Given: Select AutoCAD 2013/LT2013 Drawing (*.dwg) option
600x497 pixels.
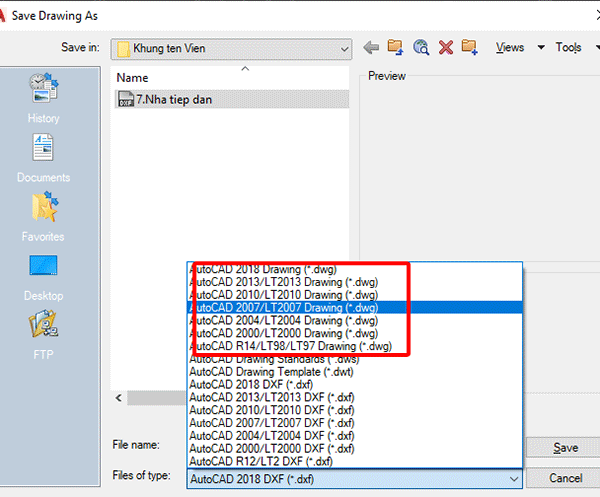Looking at the screenshot, I should 354,282.
